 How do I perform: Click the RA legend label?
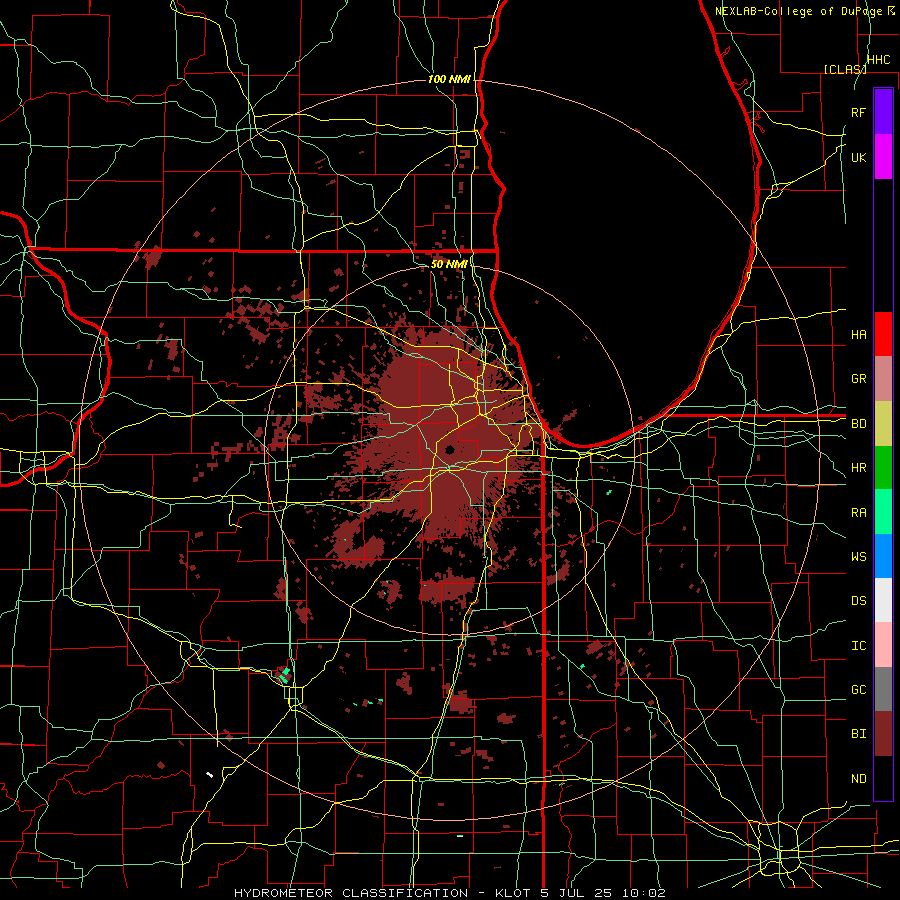(858, 512)
